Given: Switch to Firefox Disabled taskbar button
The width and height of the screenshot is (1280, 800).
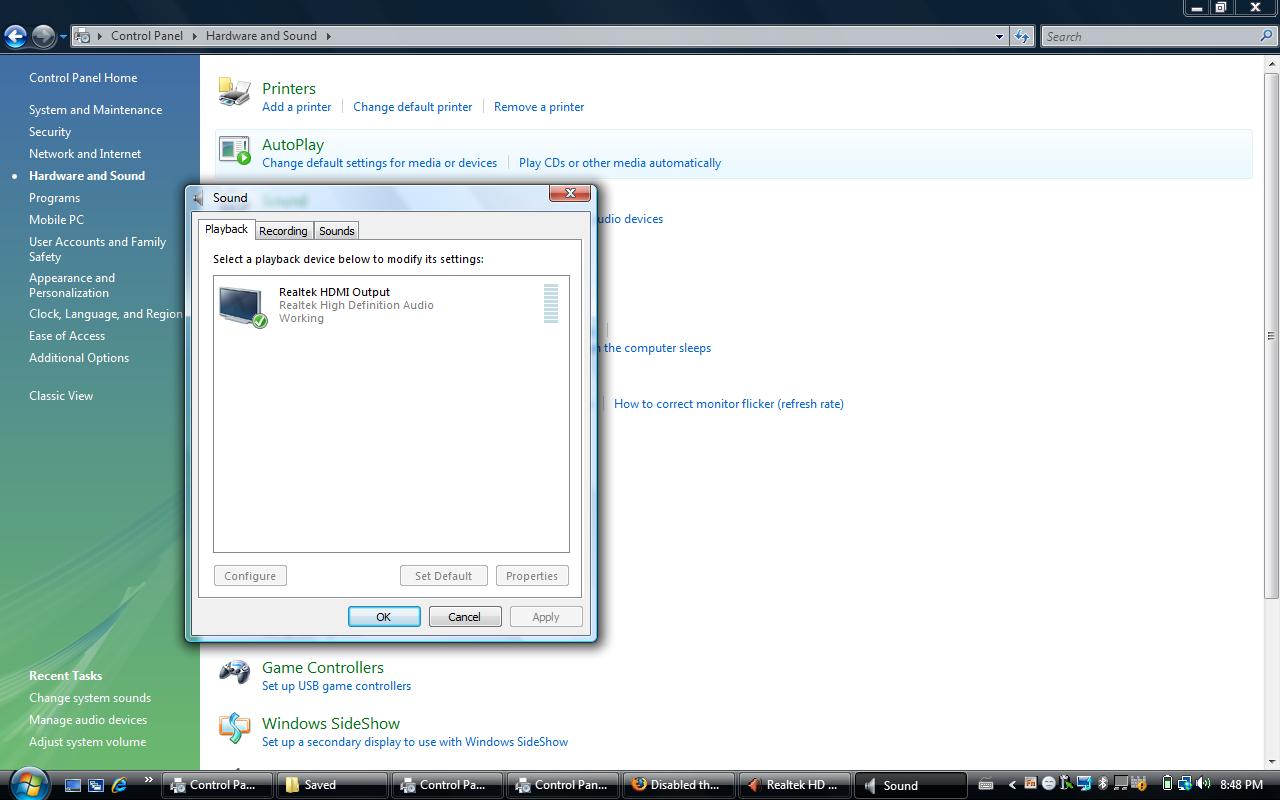Looking at the screenshot, I should (x=678, y=785).
